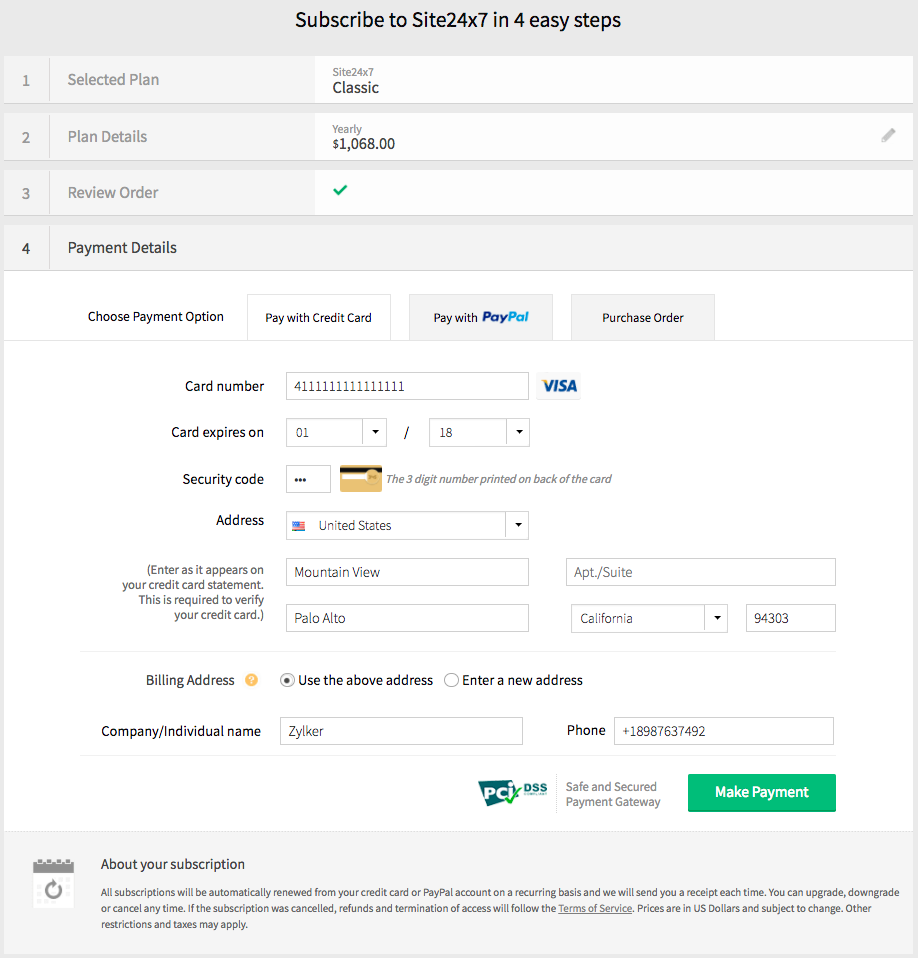Image resolution: width=918 pixels, height=958 pixels.
Task: Open the expiry month dropdown
Action: pos(375,433)
